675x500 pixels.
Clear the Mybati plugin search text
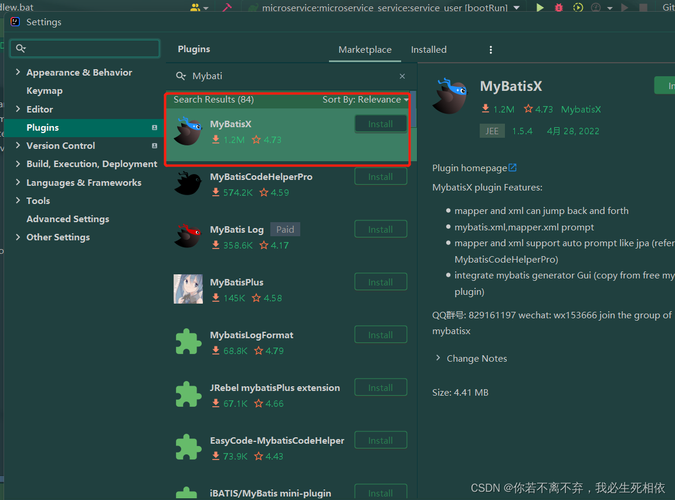[402, 76]
